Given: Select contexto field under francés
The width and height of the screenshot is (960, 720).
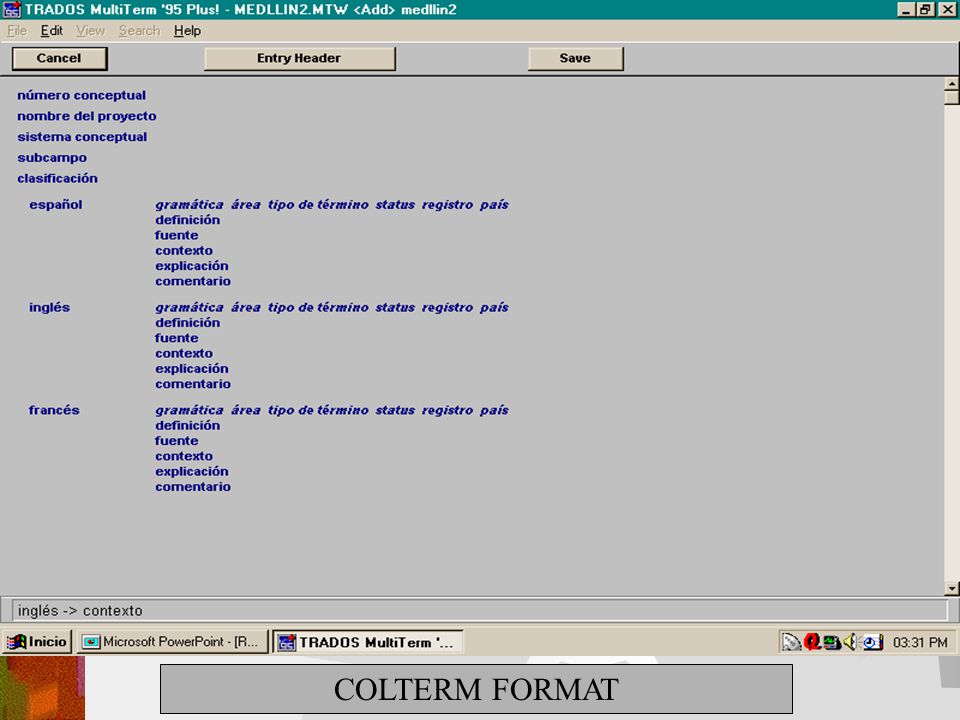Looking at the screenshot, I should 184,456.
